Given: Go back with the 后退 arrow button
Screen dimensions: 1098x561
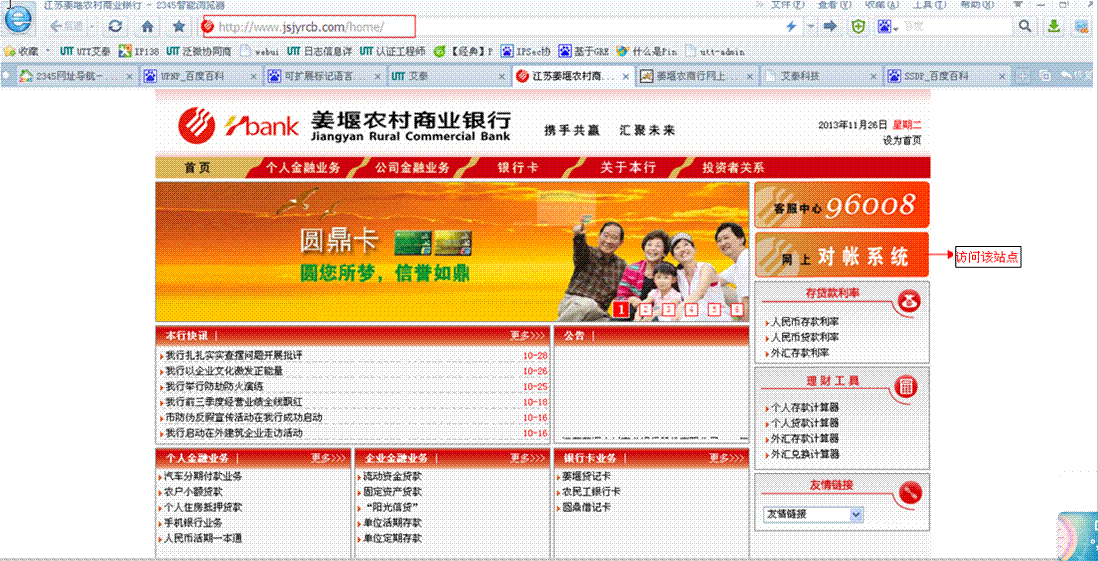Looking at the screenshot, I should [67, 27].
